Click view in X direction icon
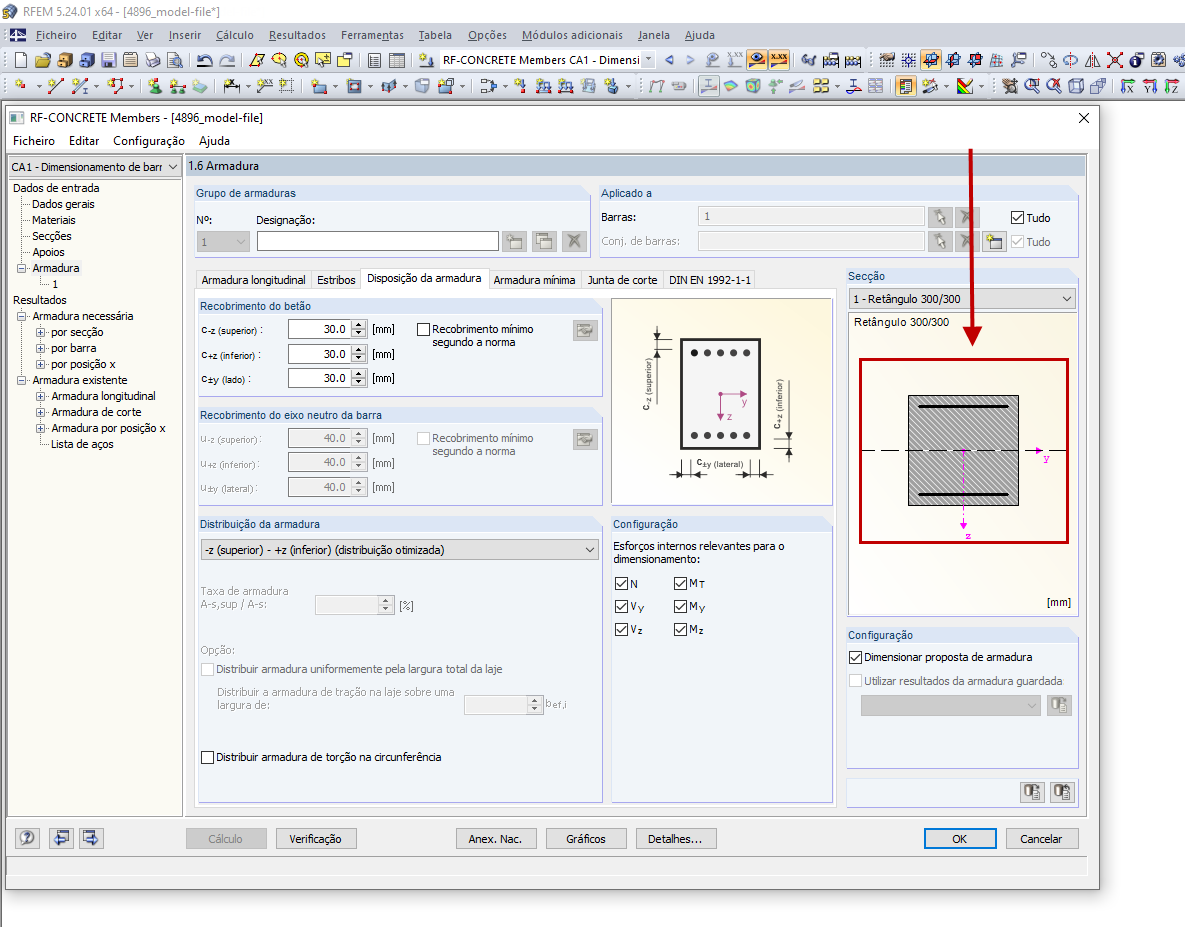 (x=1128, y=86)
